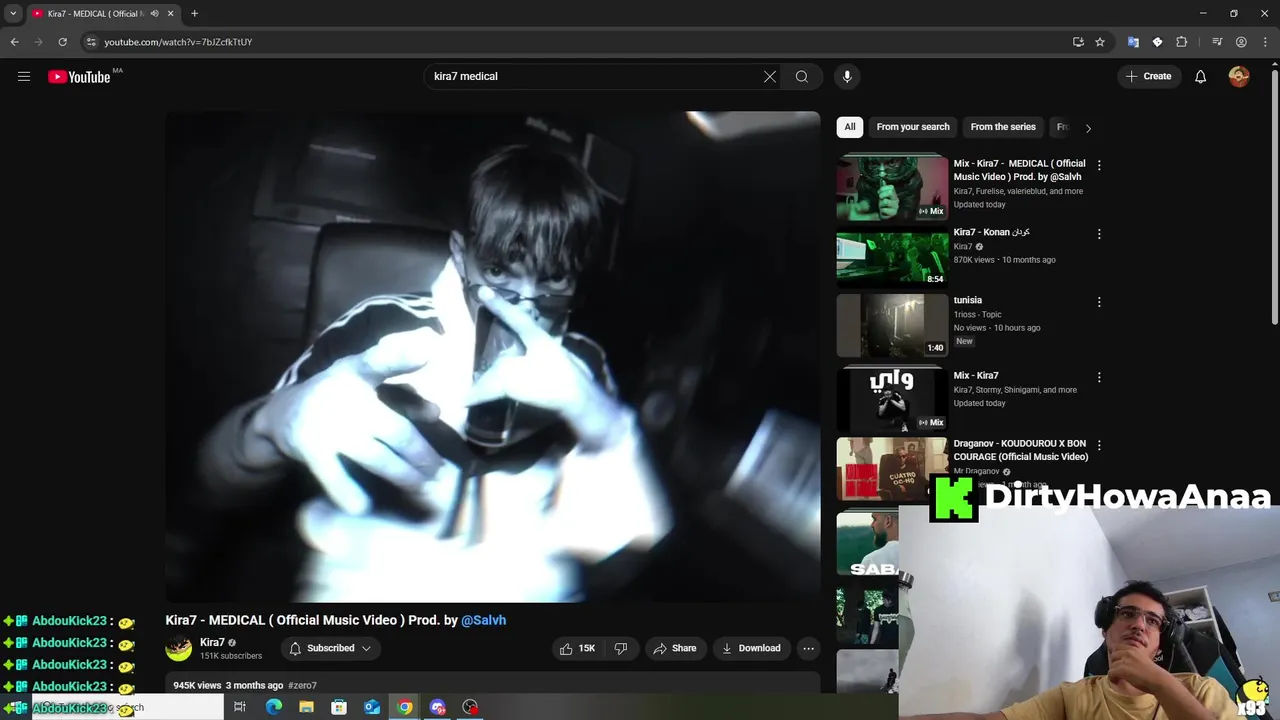Open the tunisia video thumbnail

[x=892, y=326]
